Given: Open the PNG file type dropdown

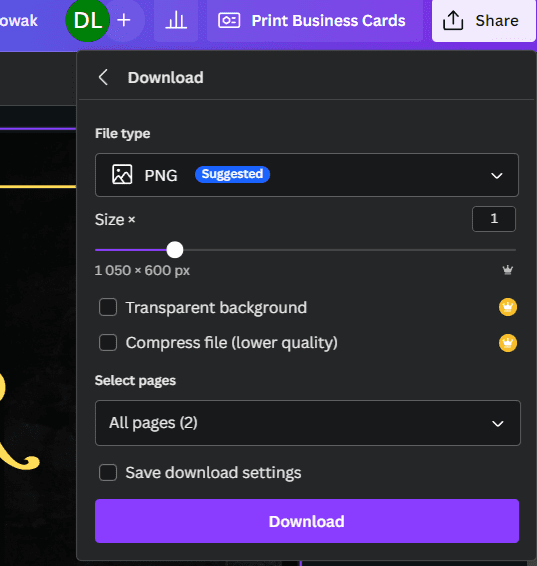Looking at the screenshot, I should pyautogui.click(x=307, y=175).
